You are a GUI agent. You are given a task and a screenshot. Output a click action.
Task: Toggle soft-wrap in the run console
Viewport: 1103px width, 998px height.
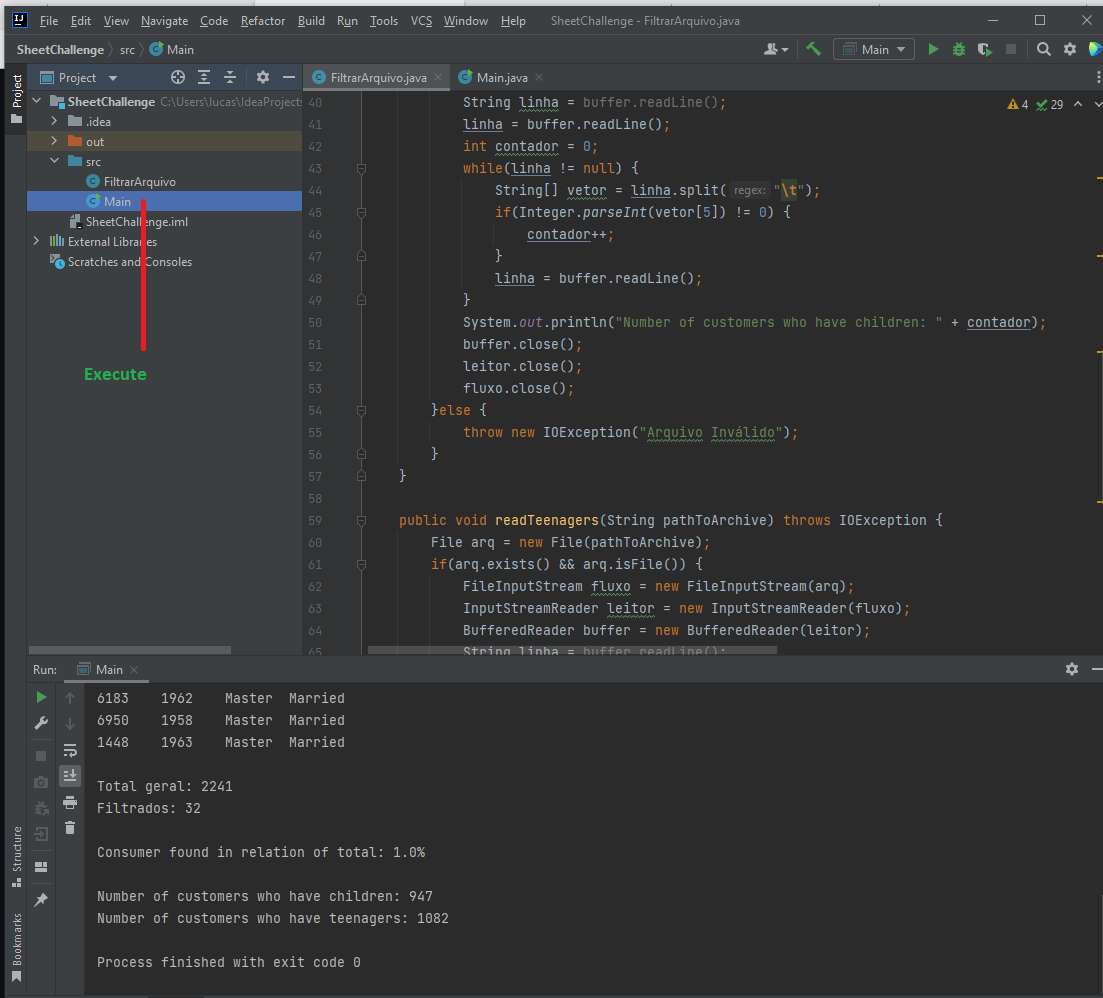(x=69, y=750)
